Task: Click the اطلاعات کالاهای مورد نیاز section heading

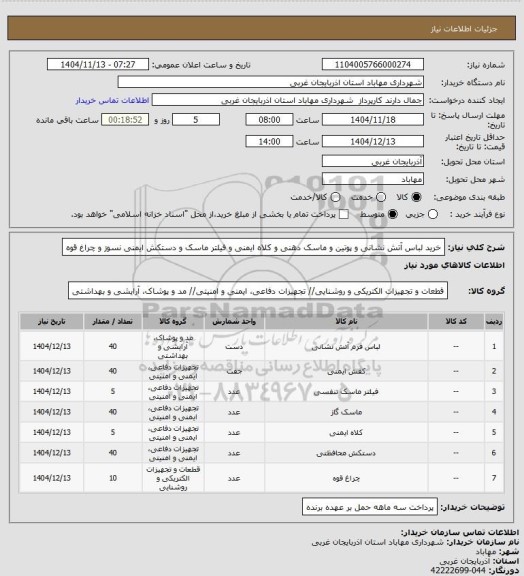Action: 454,265
